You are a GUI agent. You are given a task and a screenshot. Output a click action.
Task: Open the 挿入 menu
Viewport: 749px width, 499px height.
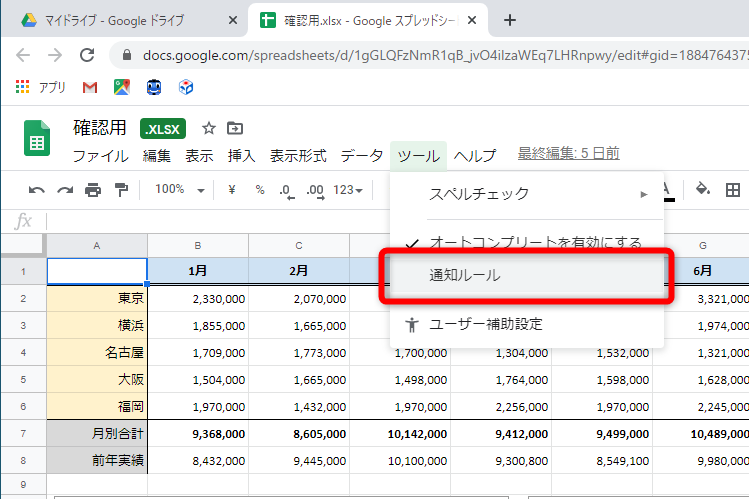click(x=242, y=156)
